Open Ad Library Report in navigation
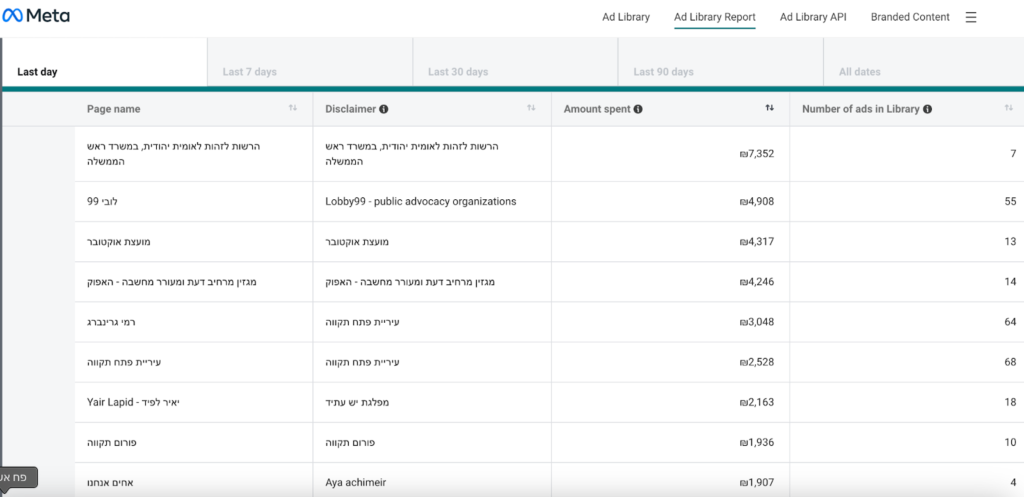 [x=714, y=17]
